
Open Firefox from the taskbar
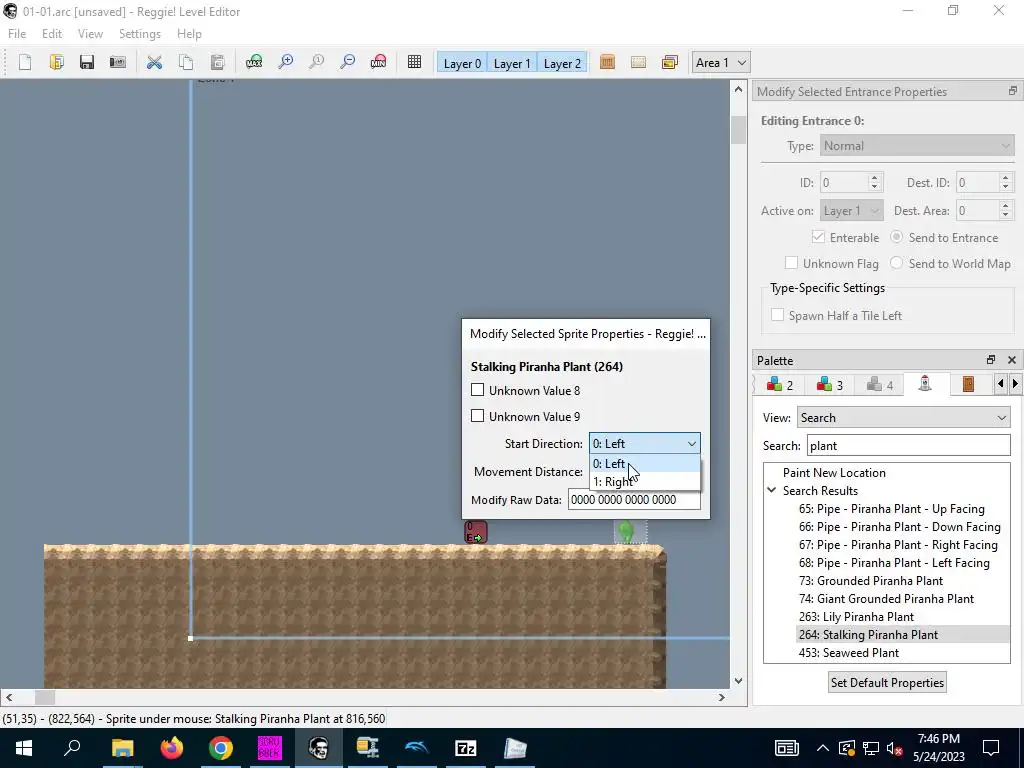pos(172,748)
